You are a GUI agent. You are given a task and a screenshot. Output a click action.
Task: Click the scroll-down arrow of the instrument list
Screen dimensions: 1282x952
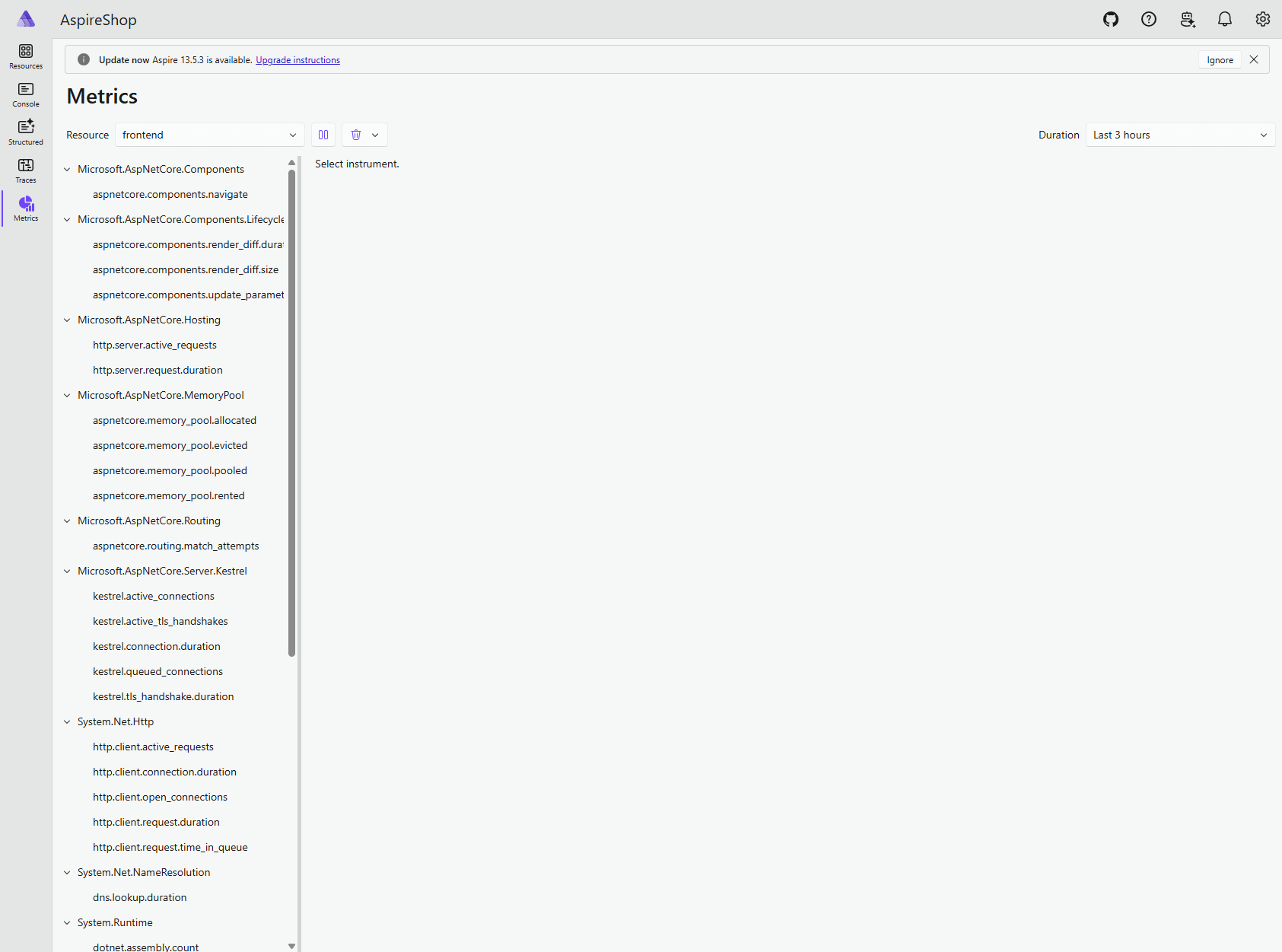coord(291,946)
